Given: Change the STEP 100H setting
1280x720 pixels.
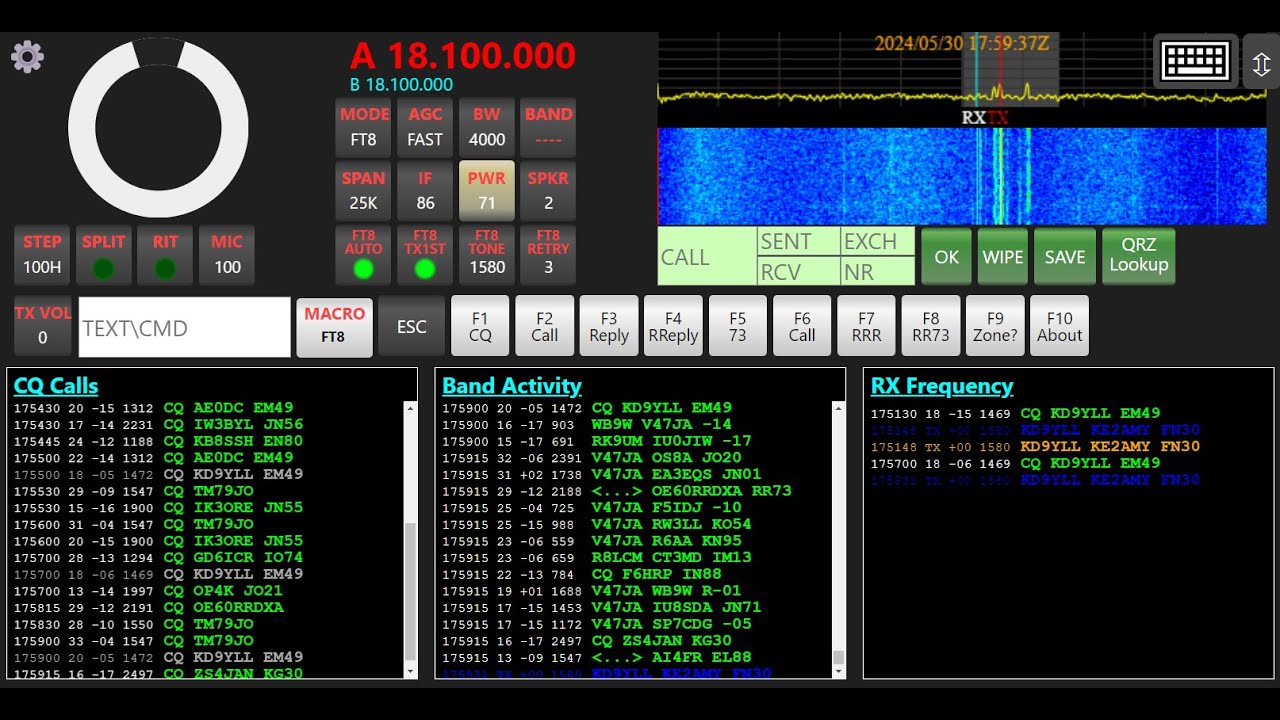Looking at the screenshot, I should [x=42, y=256].
